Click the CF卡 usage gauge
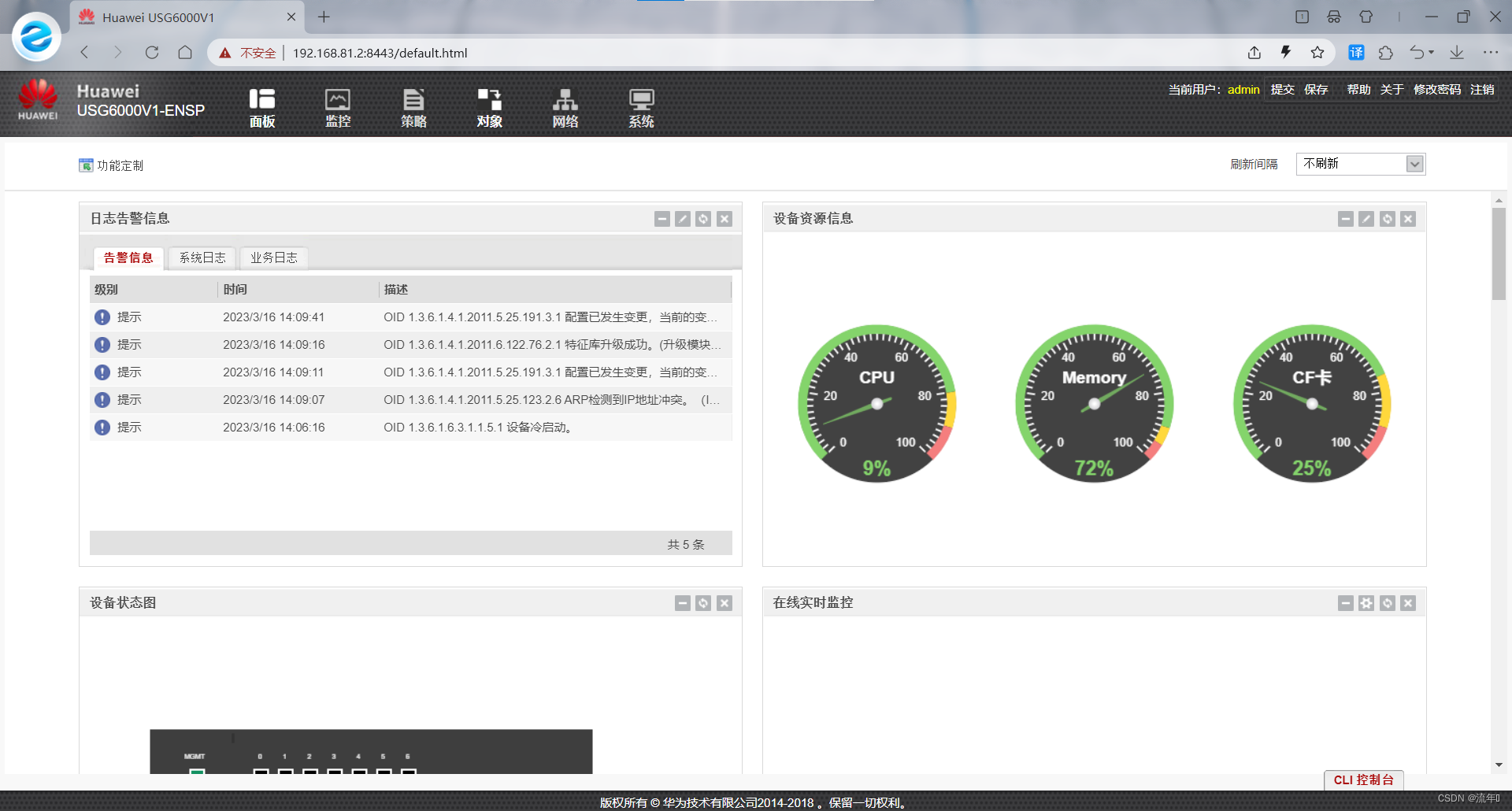 1312,403
